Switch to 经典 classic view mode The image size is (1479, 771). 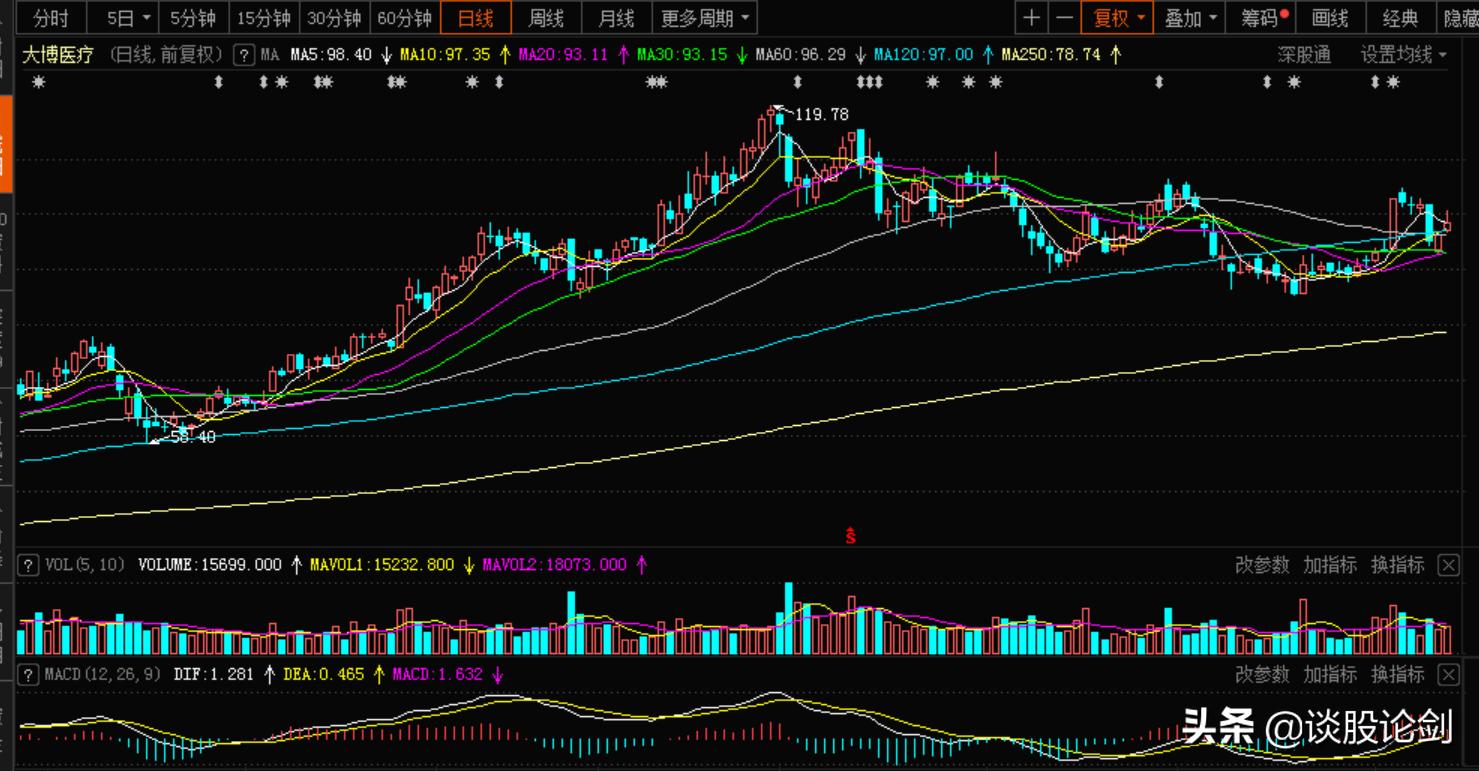tap(1400, 18)
